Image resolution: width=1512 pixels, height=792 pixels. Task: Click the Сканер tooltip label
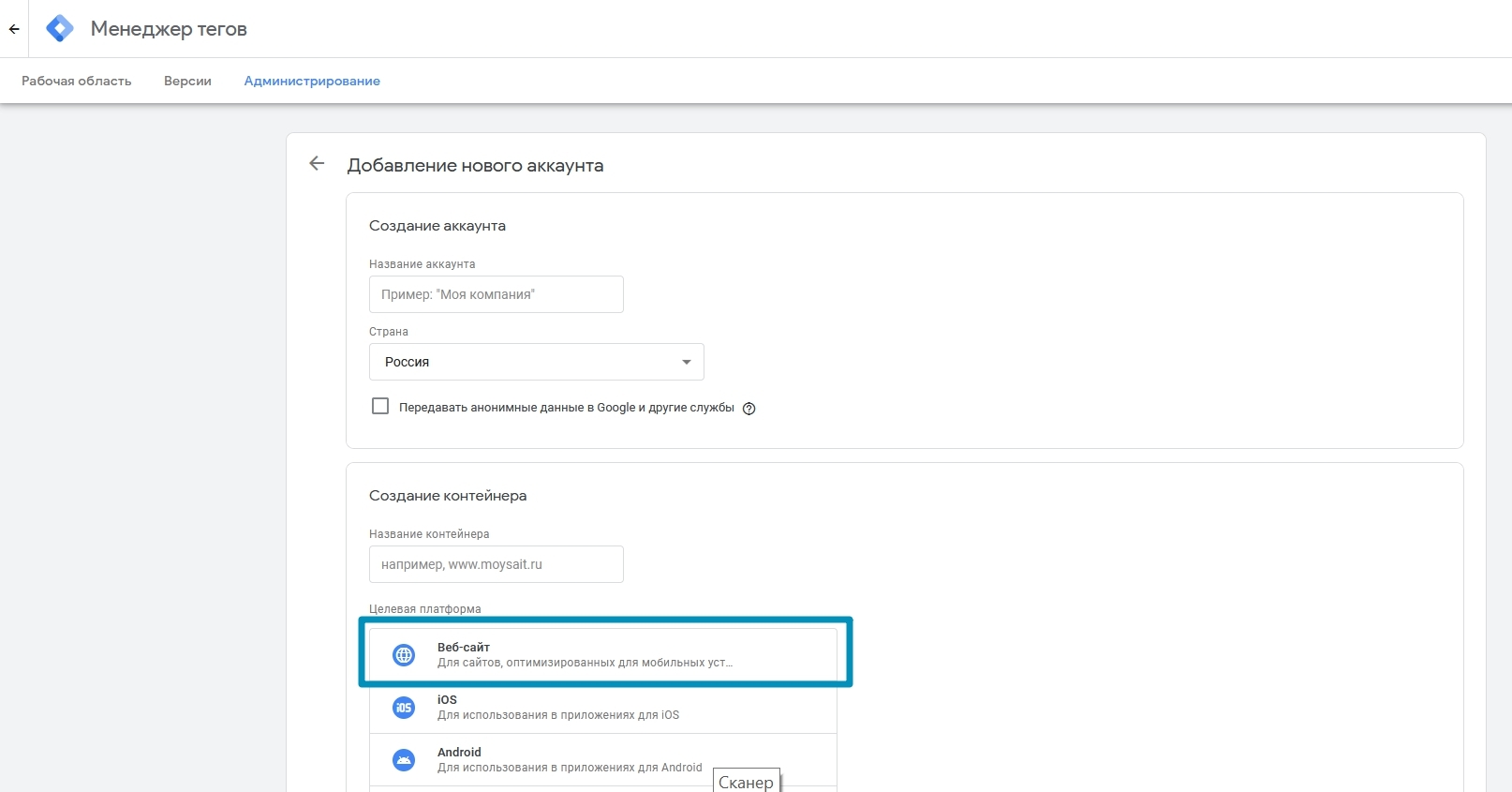click(747, 782)
